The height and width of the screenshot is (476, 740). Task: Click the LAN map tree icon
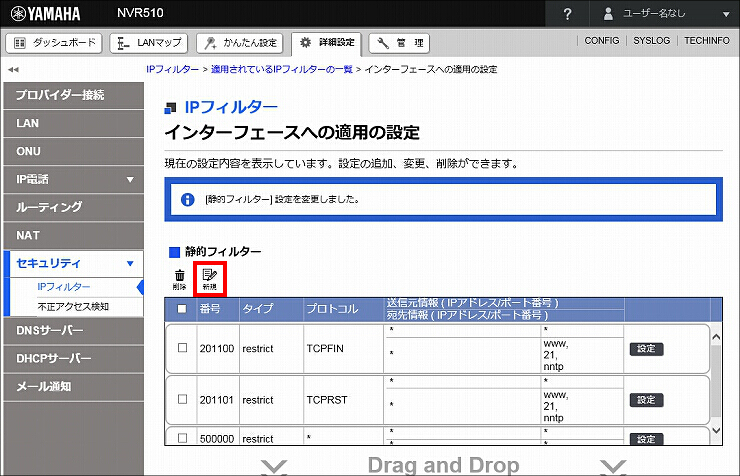(x=123, y=43)
